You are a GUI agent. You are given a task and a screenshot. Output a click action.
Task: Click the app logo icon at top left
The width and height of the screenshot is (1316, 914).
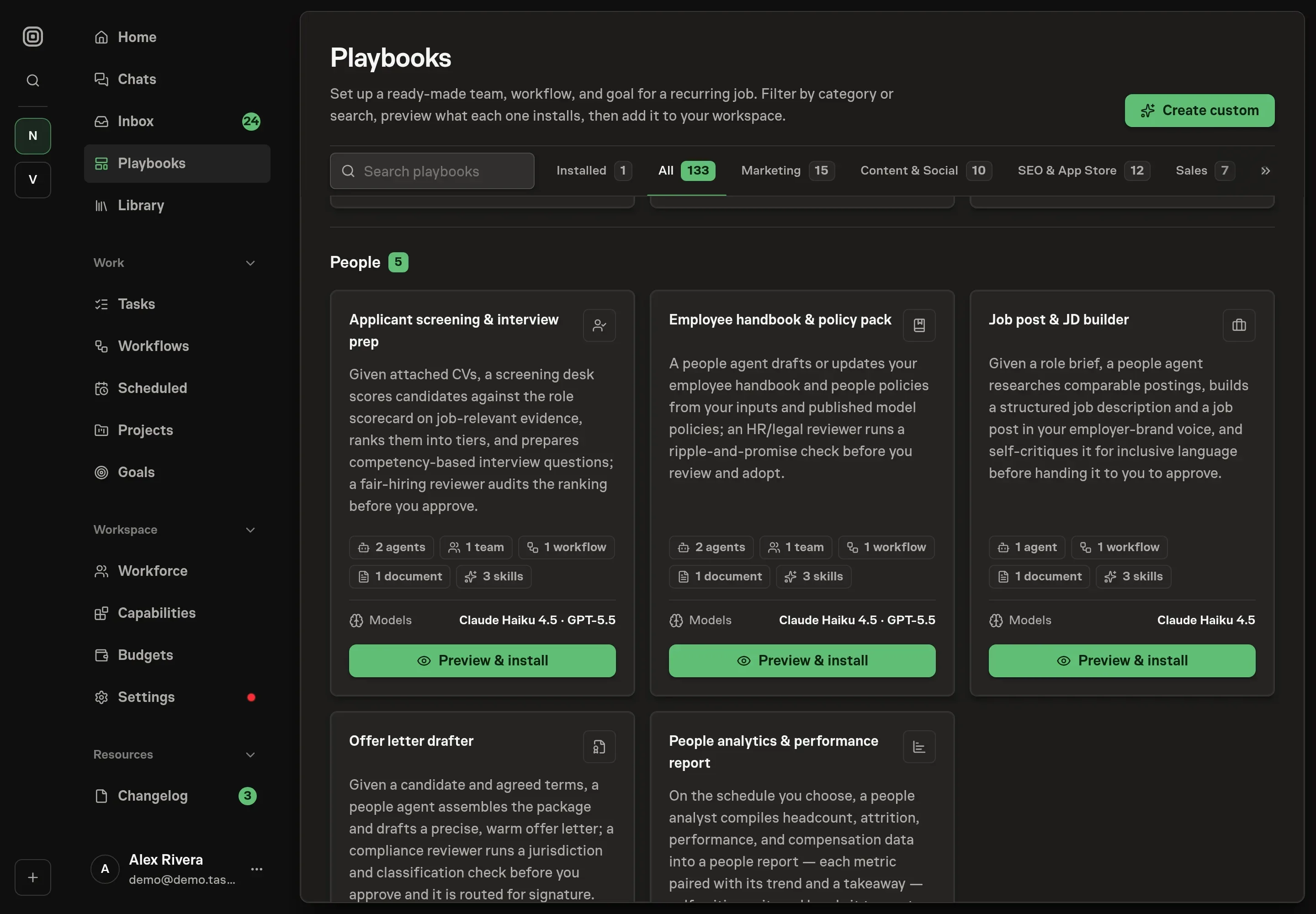coord(32,37)
